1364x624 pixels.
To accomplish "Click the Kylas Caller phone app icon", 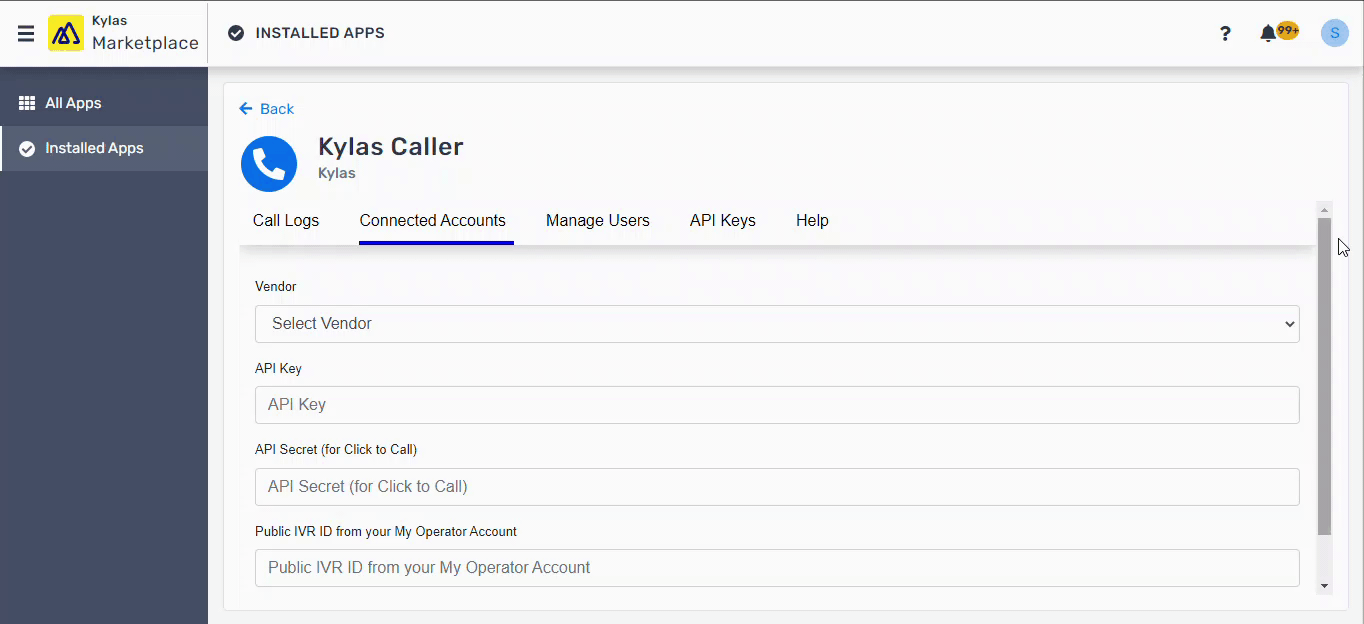I will click(269, 163).
